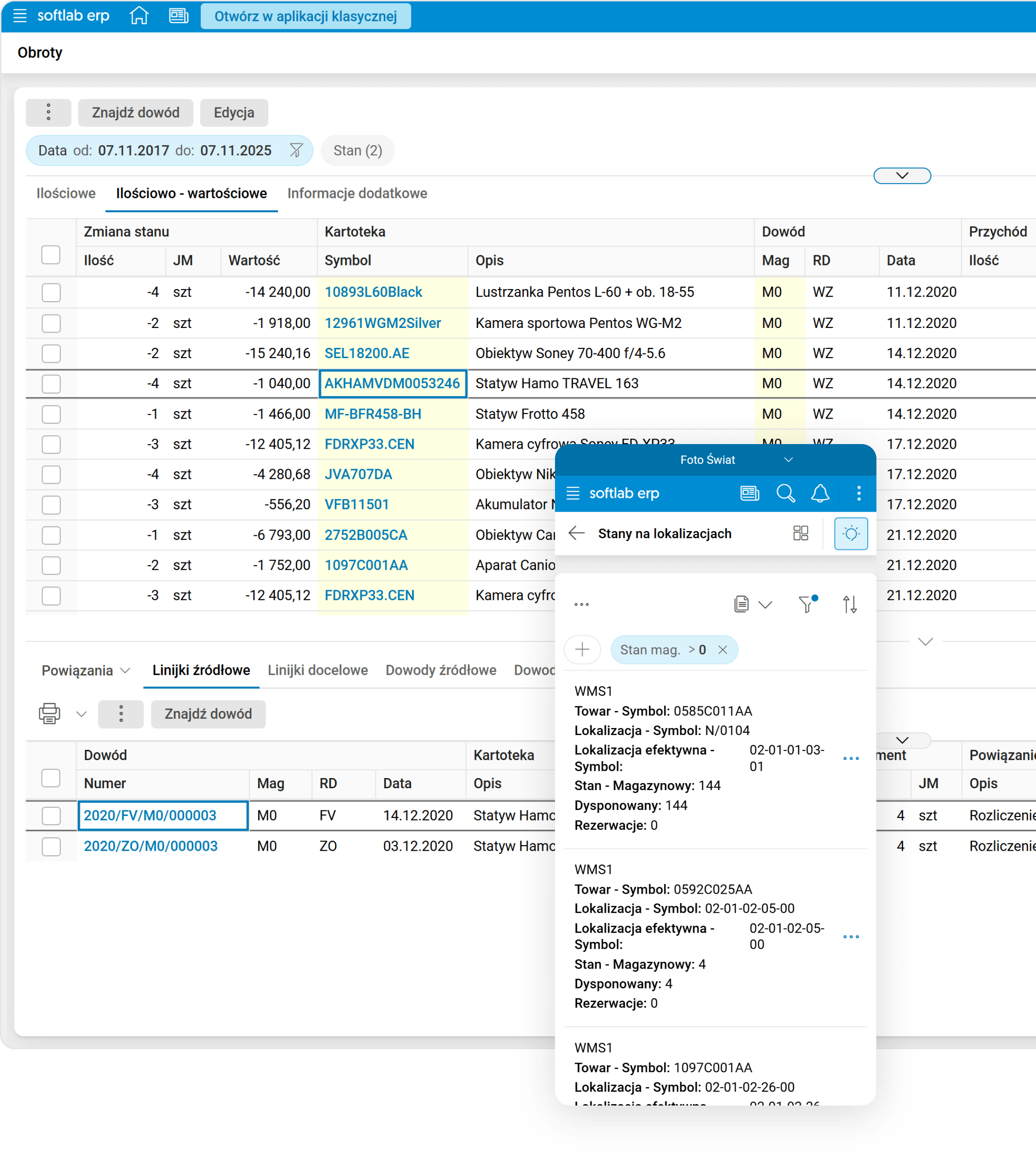Check the row for 10893L60Black

click(x=51, y=293)
